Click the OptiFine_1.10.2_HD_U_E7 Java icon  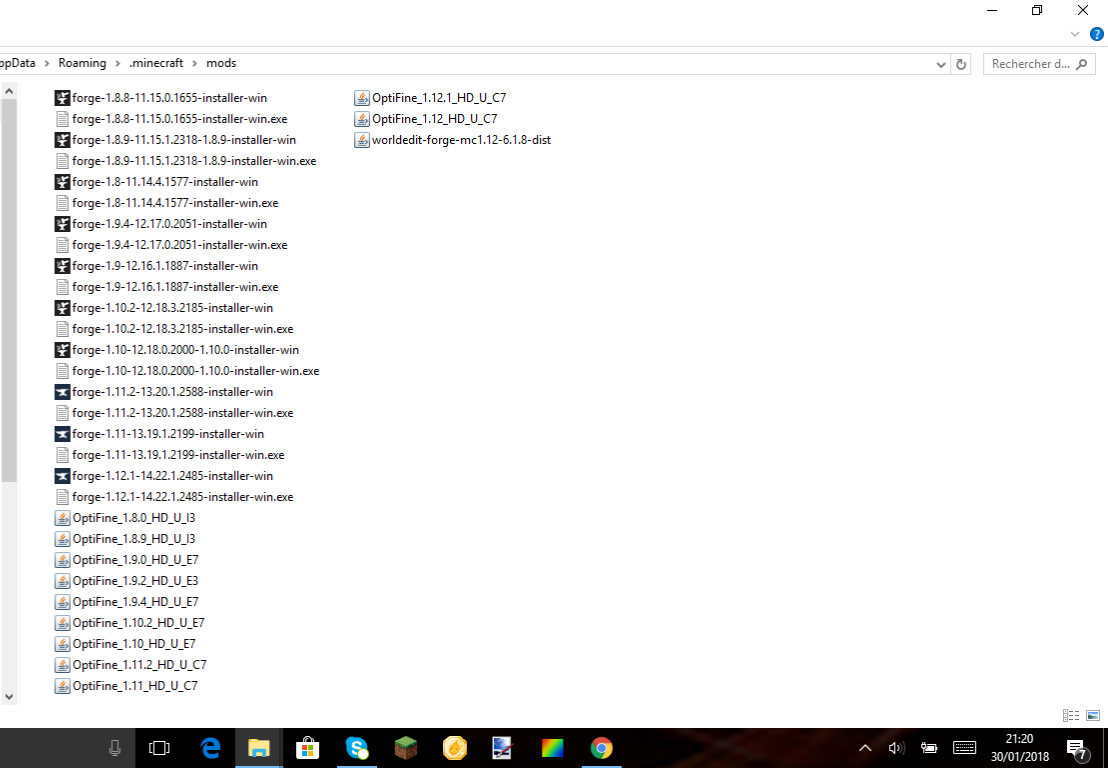pos(62,623)
